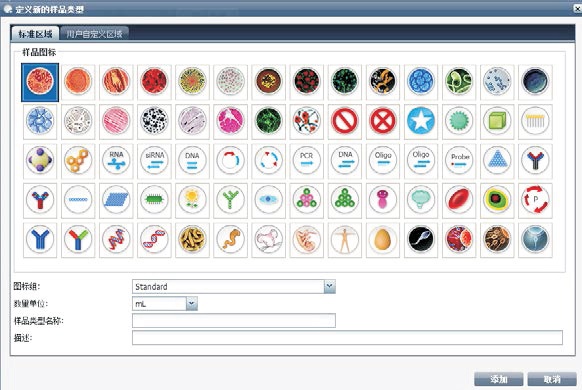Image resolution: width=582 pixels, height=390 pixels.
Task: Focus the 样品类型名称 input field
Action: [x=234, y=321]
